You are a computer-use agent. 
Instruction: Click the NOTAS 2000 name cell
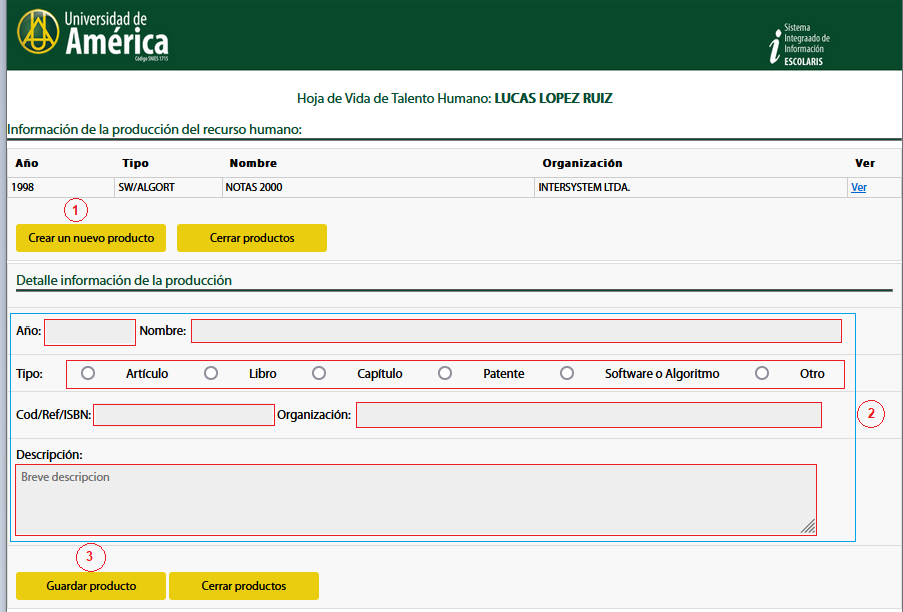tap(378, 187)
